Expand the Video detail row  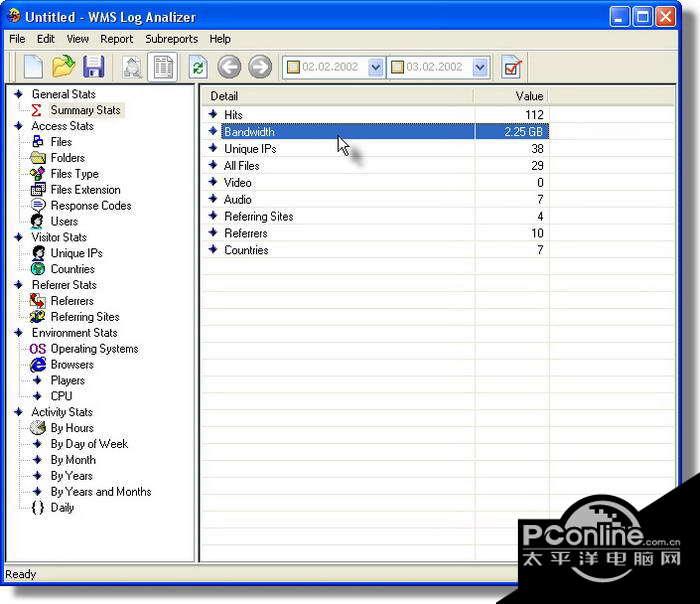click(213, 182)
